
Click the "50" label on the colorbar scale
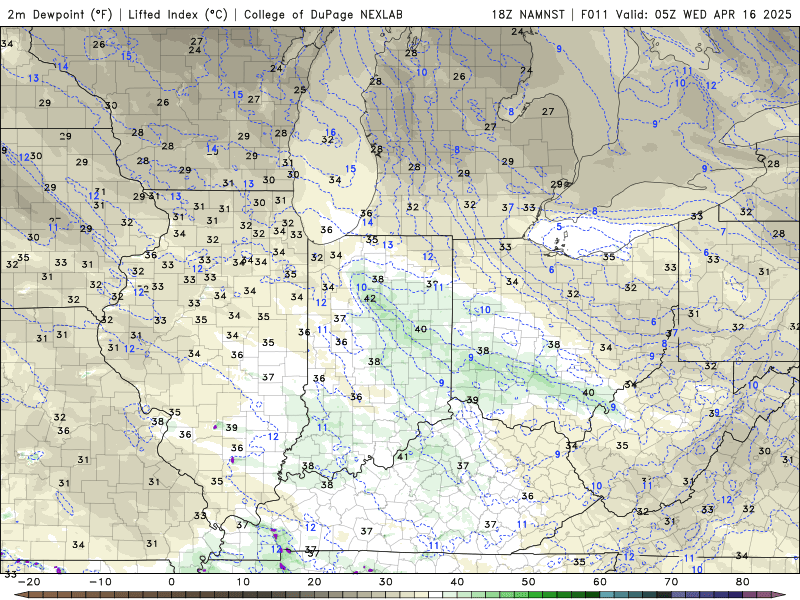pyautogui.click(x=529, y=582)
